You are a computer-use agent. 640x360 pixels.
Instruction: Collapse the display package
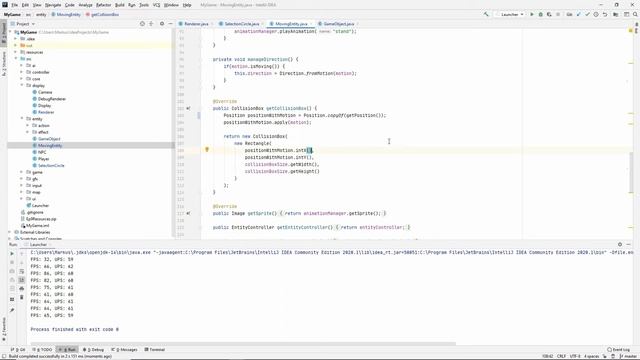[22, 85]
